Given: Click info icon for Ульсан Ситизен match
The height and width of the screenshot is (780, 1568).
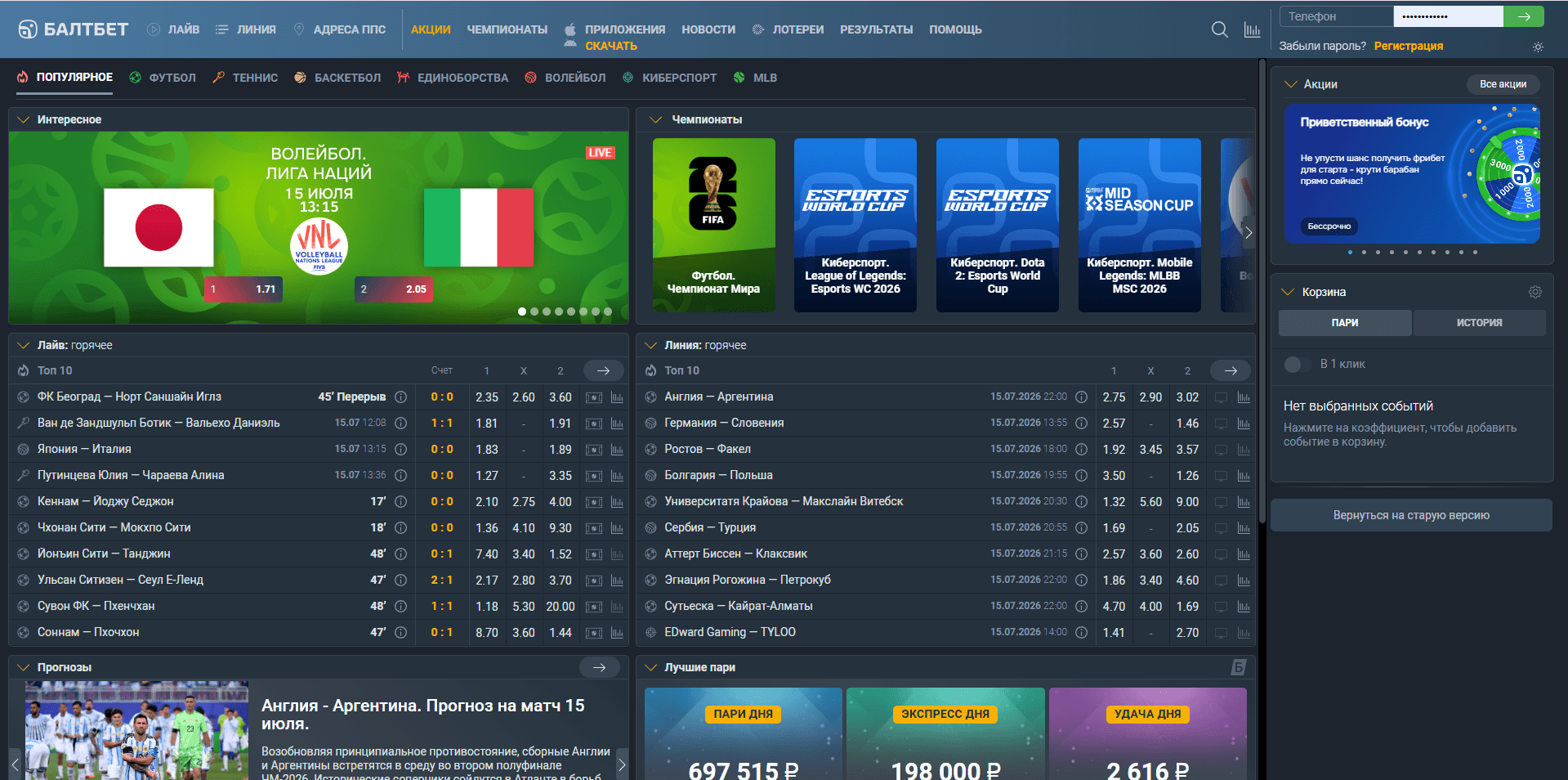Looking at the screenshot, I should [x=400, y=580].
